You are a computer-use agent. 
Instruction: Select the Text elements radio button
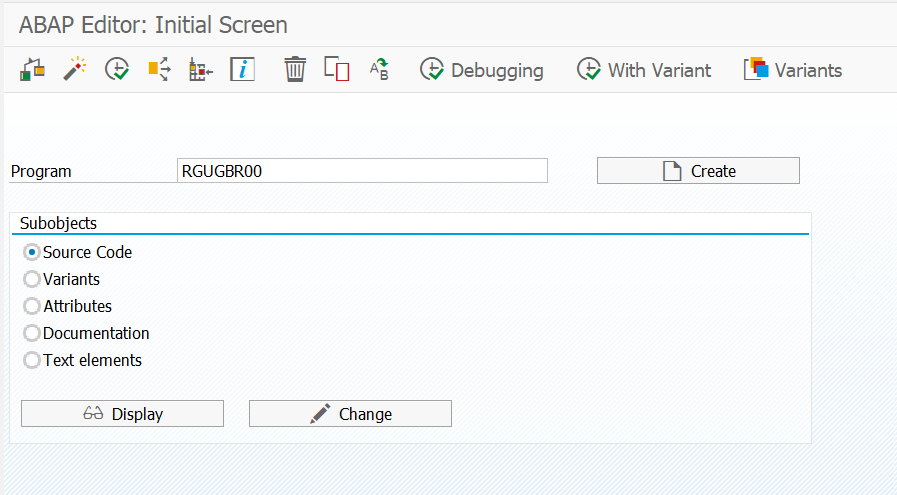tap(31, 360)
